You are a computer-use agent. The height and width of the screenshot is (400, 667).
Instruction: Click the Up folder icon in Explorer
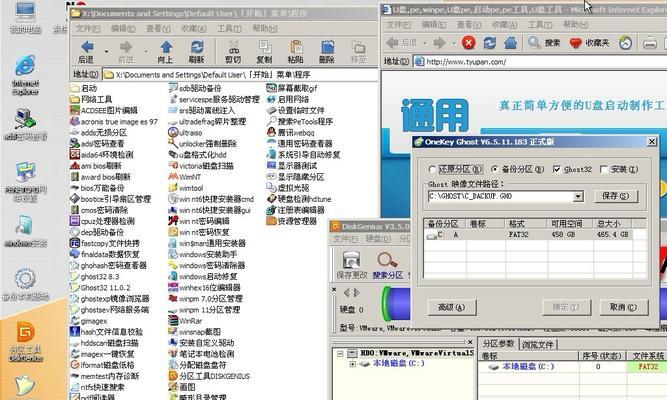pyautogui.click(x=166, y=47)
